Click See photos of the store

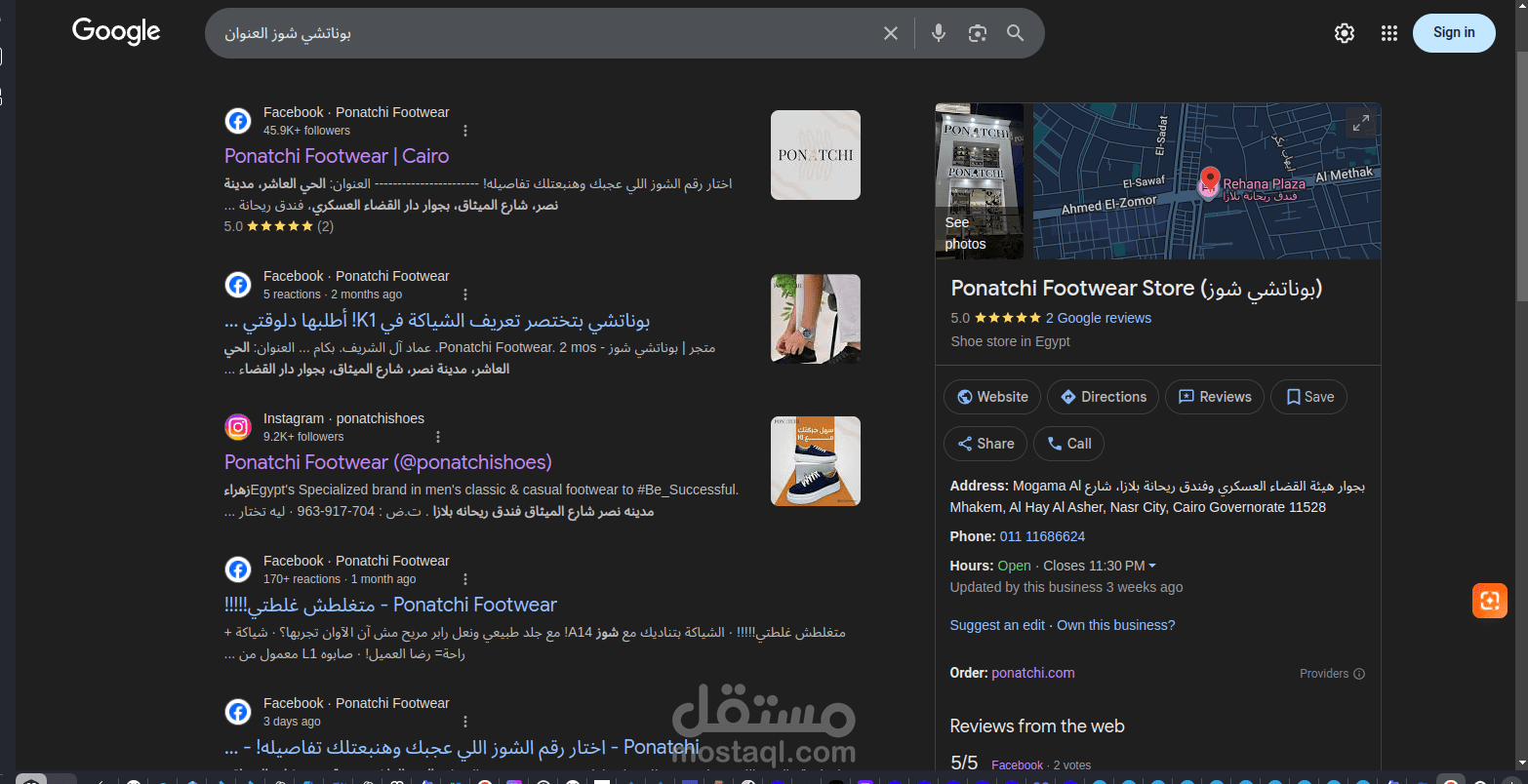[x=980, y=181]
